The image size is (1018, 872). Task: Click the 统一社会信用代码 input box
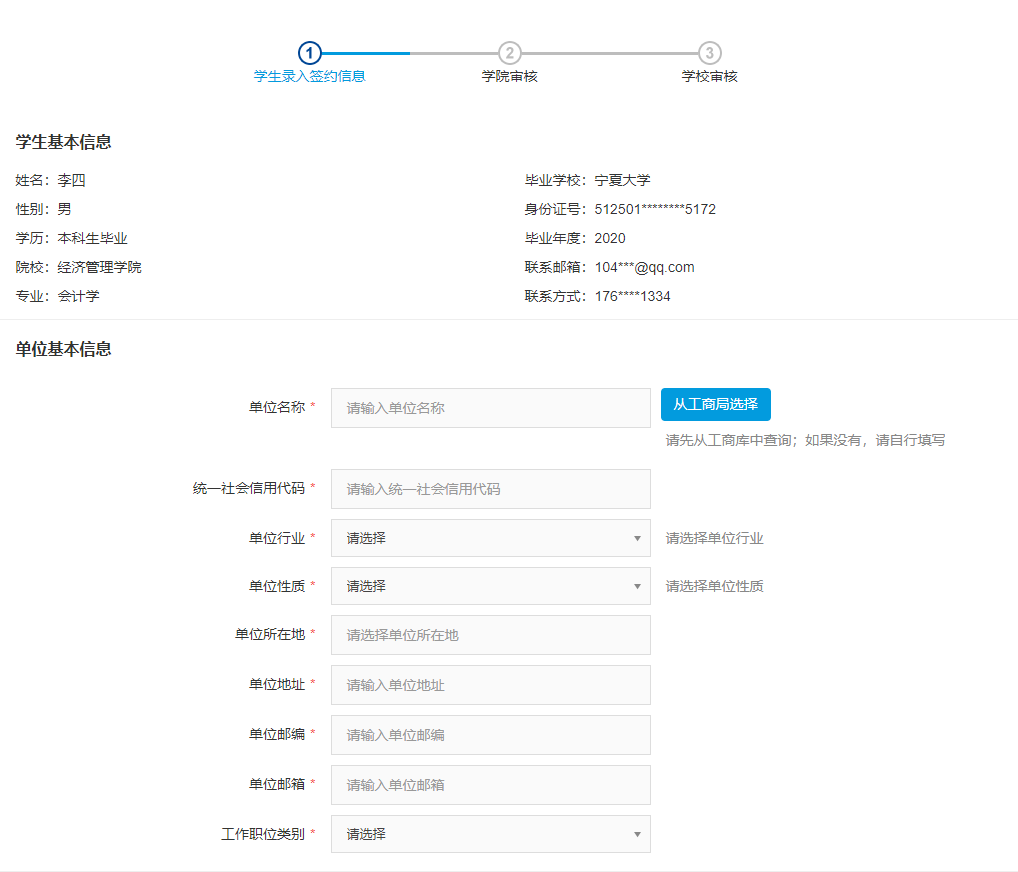tap(490, 489)
